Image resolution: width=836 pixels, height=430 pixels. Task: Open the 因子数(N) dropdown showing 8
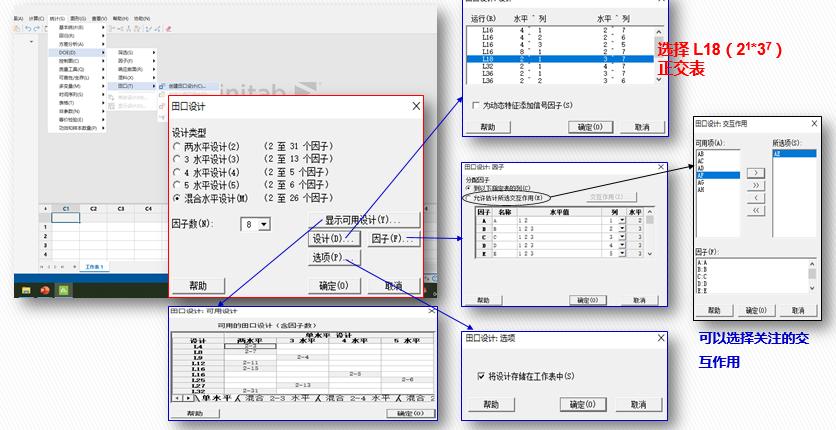click(264, 225)
